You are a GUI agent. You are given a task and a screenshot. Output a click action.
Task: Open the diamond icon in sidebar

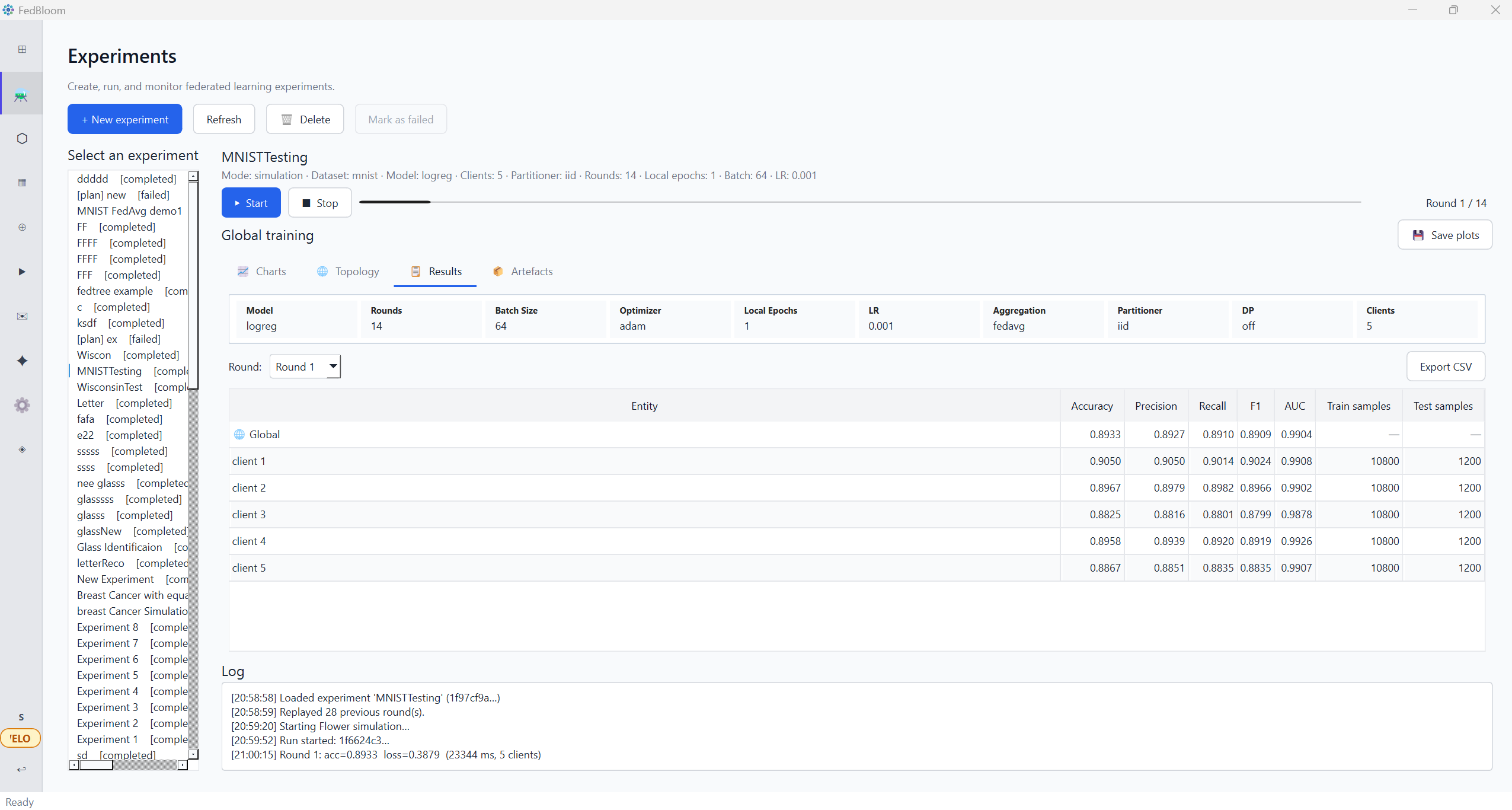[22, 449]
